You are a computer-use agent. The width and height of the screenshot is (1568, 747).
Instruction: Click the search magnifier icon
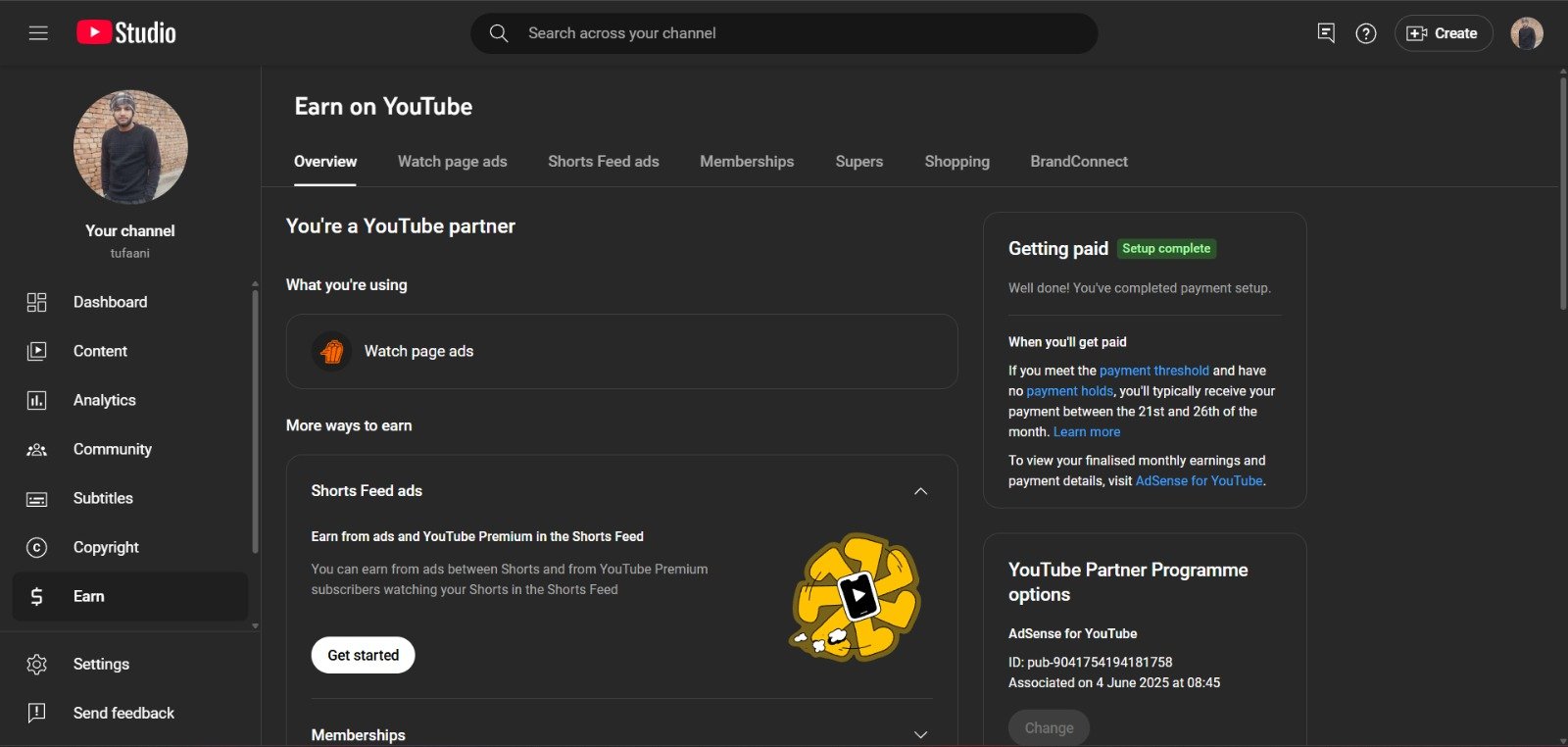[x=499, y=33]
